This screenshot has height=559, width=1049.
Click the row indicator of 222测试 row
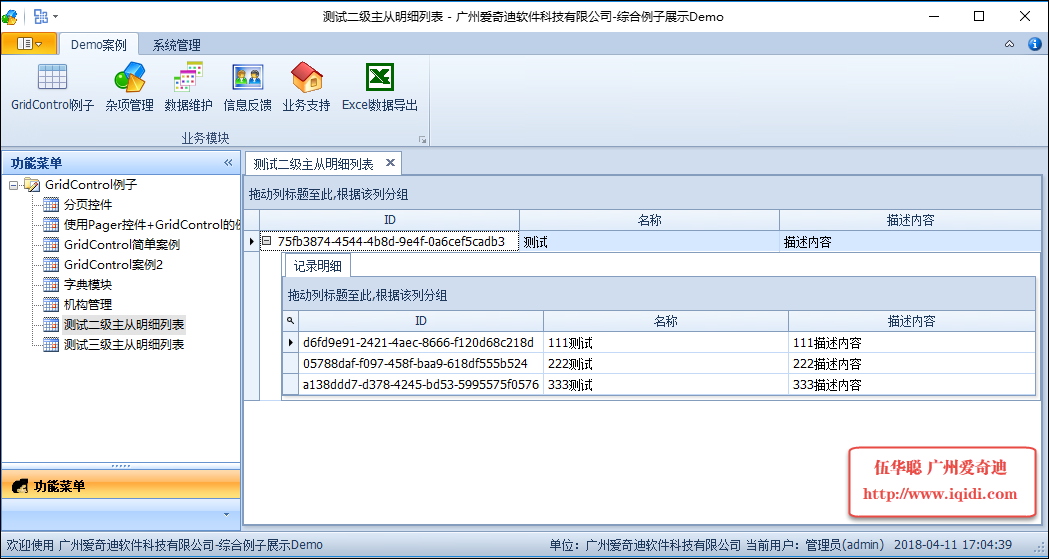[290, 364]
